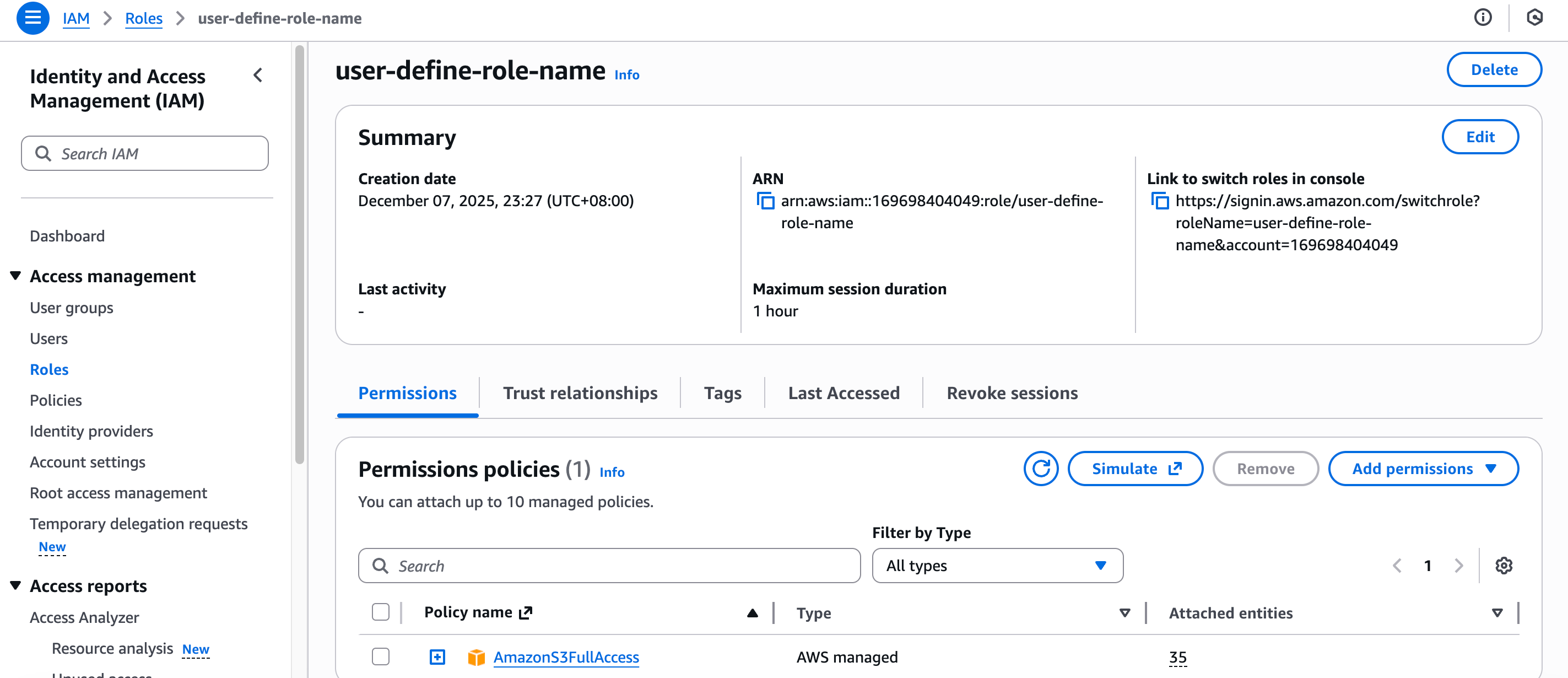Open the Last Accessed tab
1568x678 pixels.
click(x=843, y=393)
